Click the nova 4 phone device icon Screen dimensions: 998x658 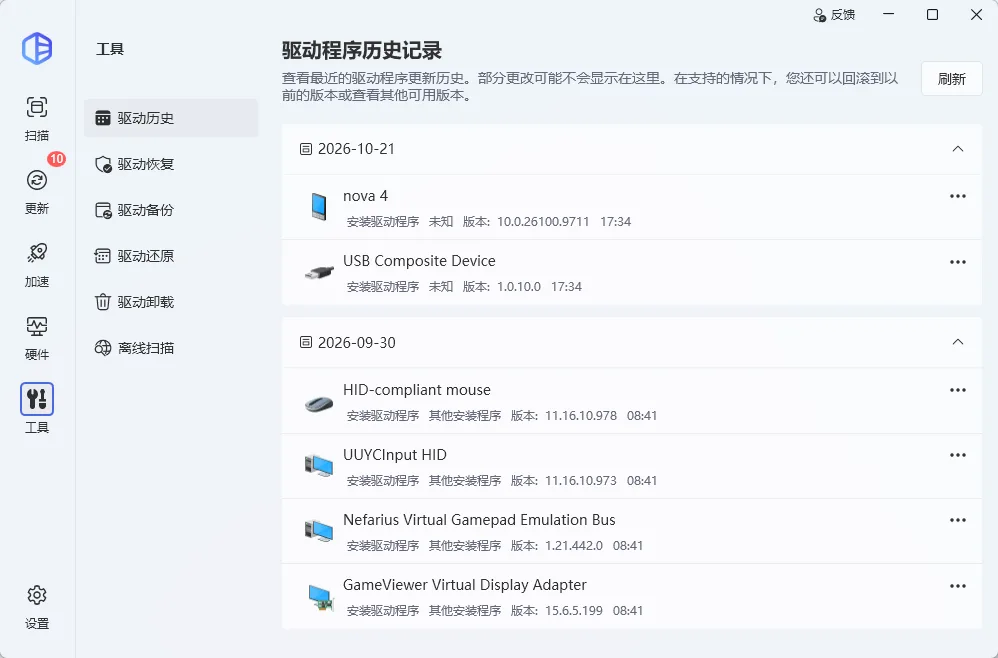(319, 207)
